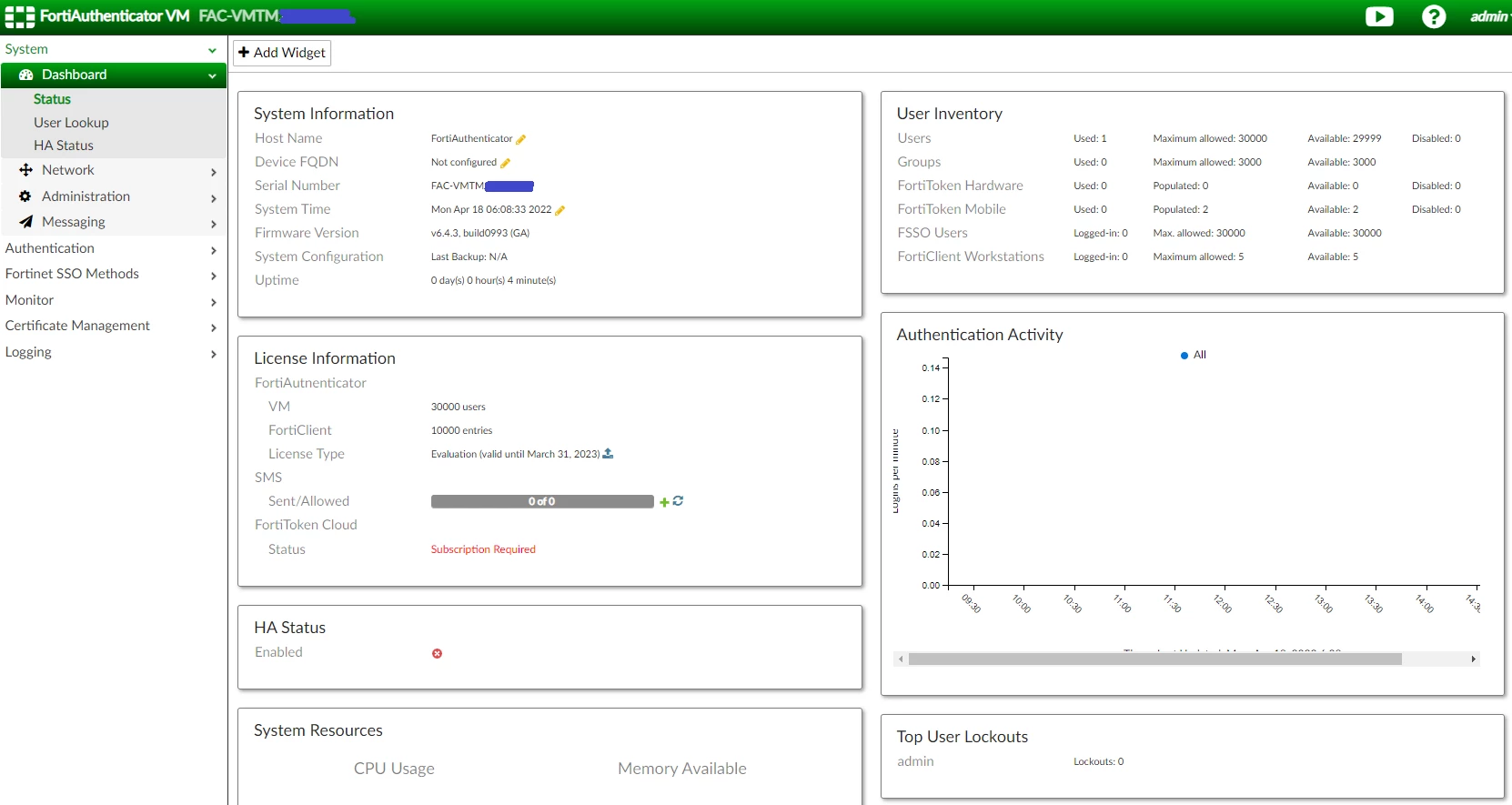Expand the Authentication menu arrow
Viewport: 1512px width, 805px height.
point(214,249)
